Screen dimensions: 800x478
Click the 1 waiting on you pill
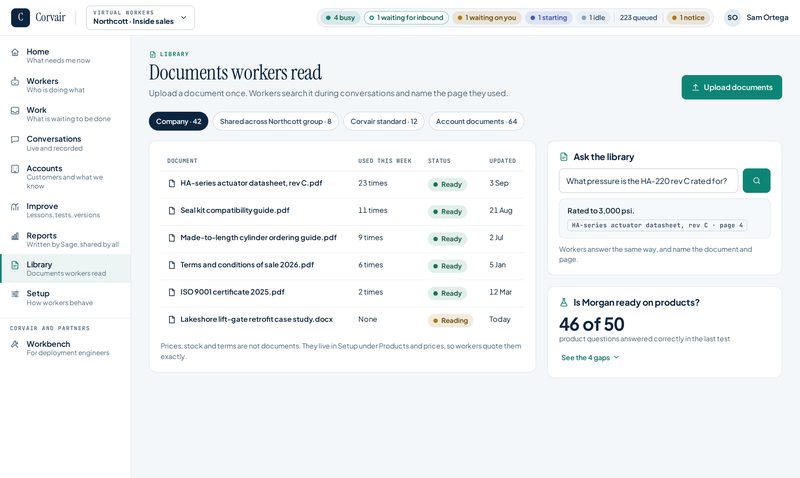[487, 17]
